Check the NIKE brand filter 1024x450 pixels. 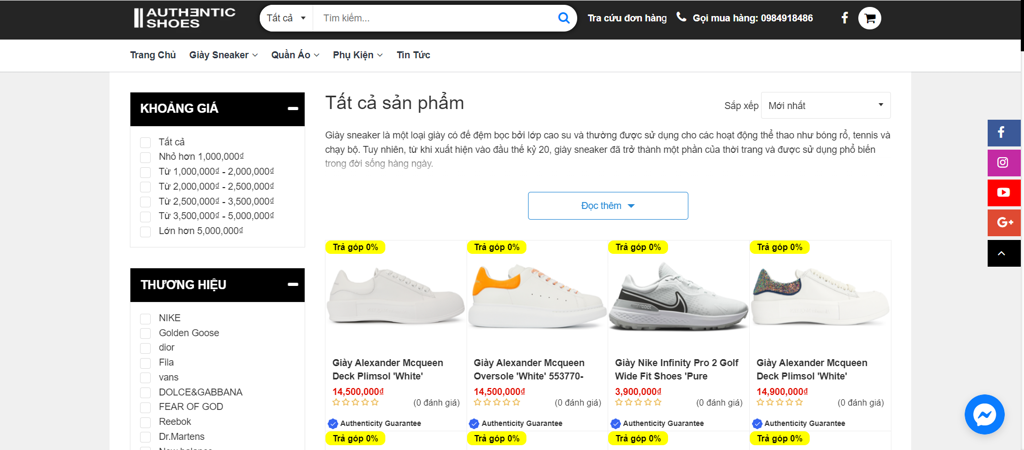click(146, 319)
